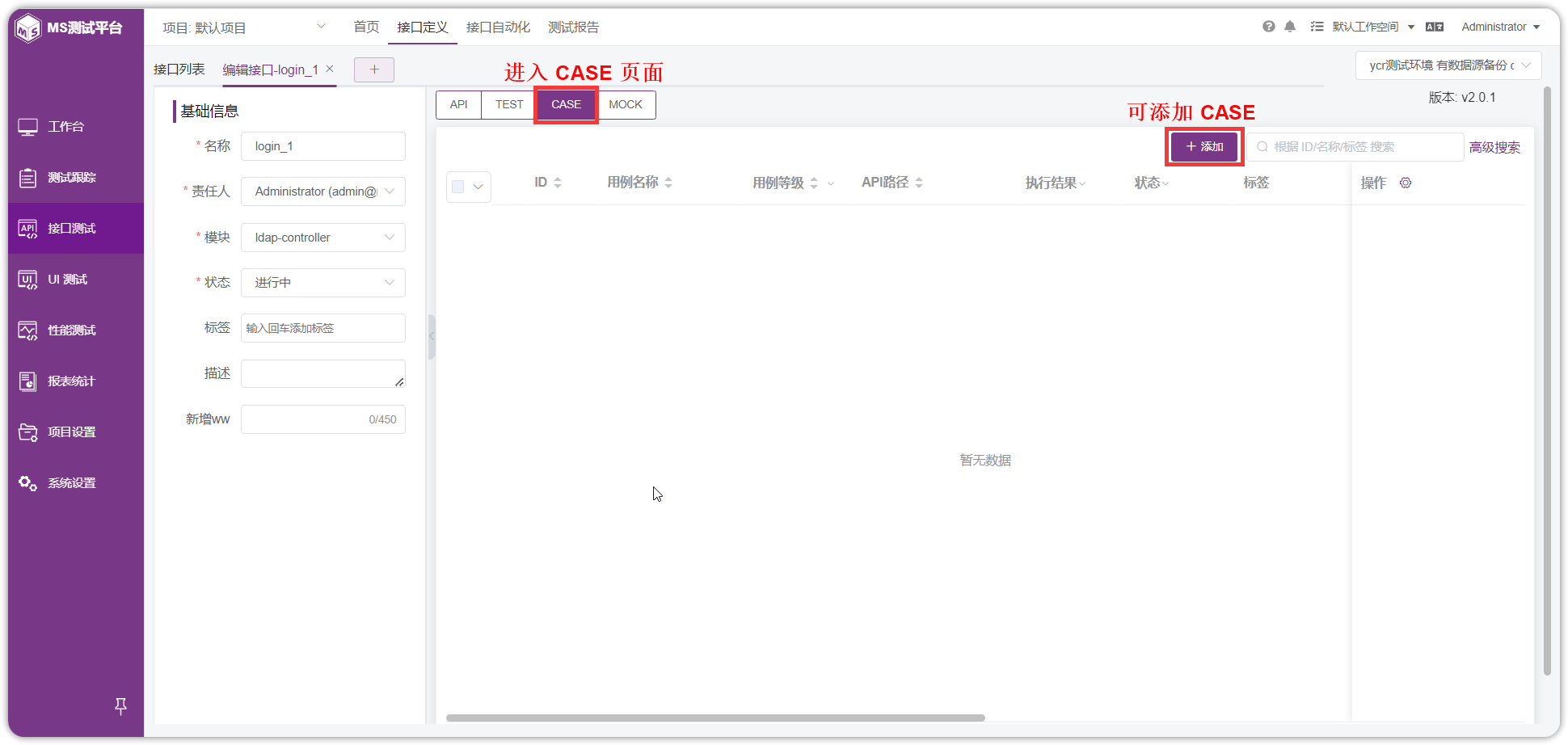Open the ycr测试环境 environment dropdown
This screenshot has width=1568, height=745.
coord(1448,65)
